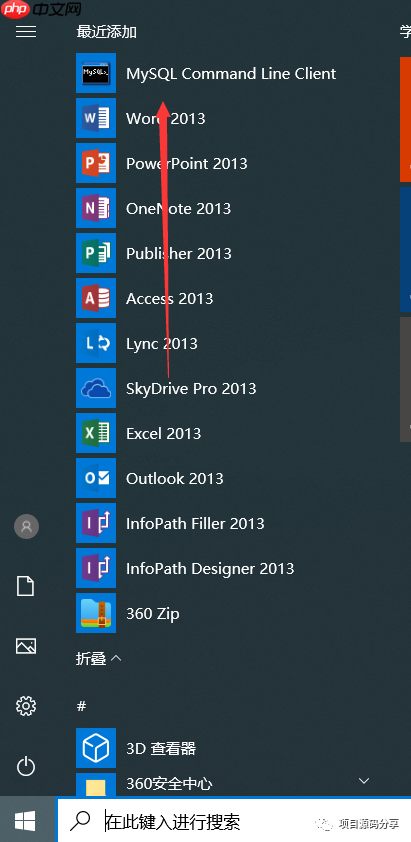The height and width of the screenshot is (842, 411).
Task: Open the OneNote 2013 icon
Action: [x=96, y=208]
